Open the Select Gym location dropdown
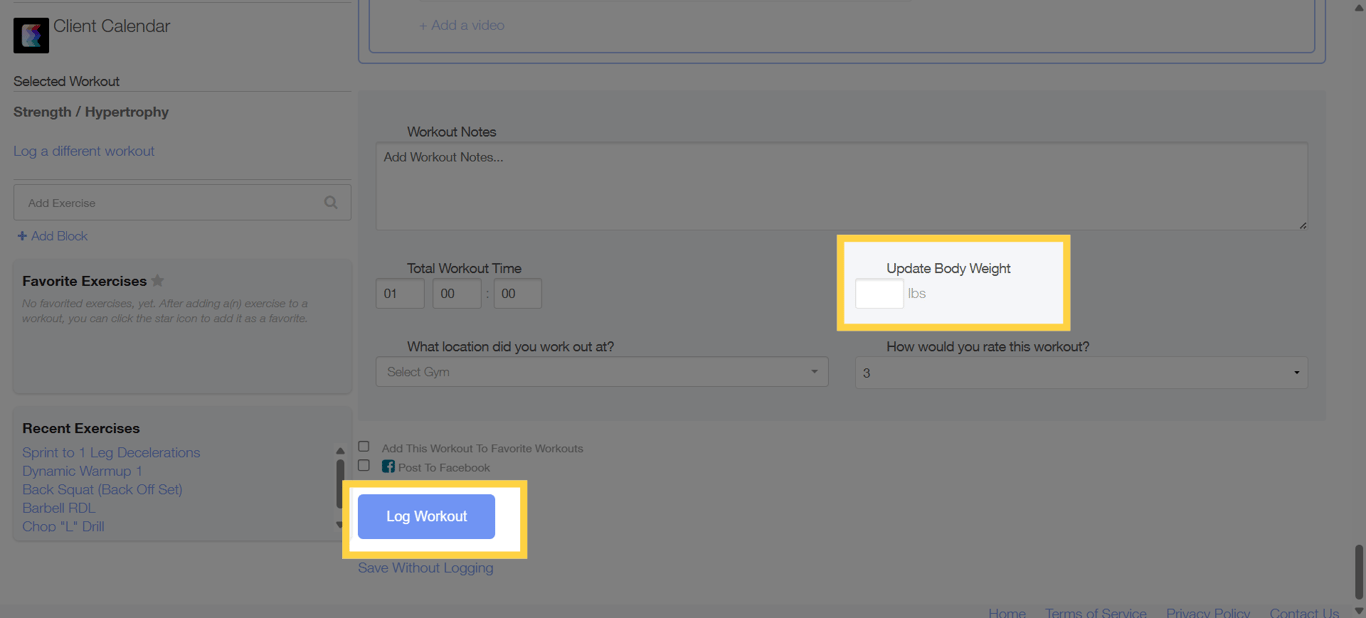The image size is (1366, 618). click(602, 372)
